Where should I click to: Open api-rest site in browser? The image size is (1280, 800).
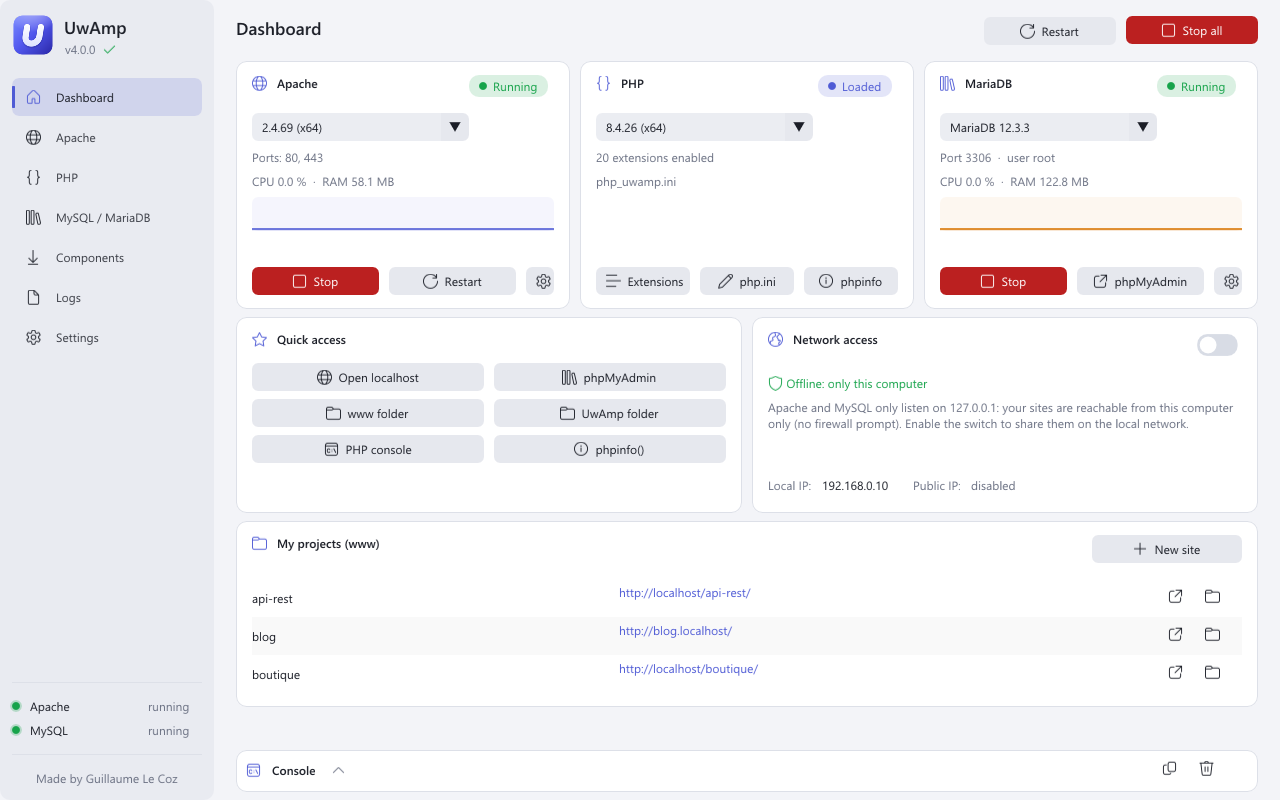click(1176, 596)
